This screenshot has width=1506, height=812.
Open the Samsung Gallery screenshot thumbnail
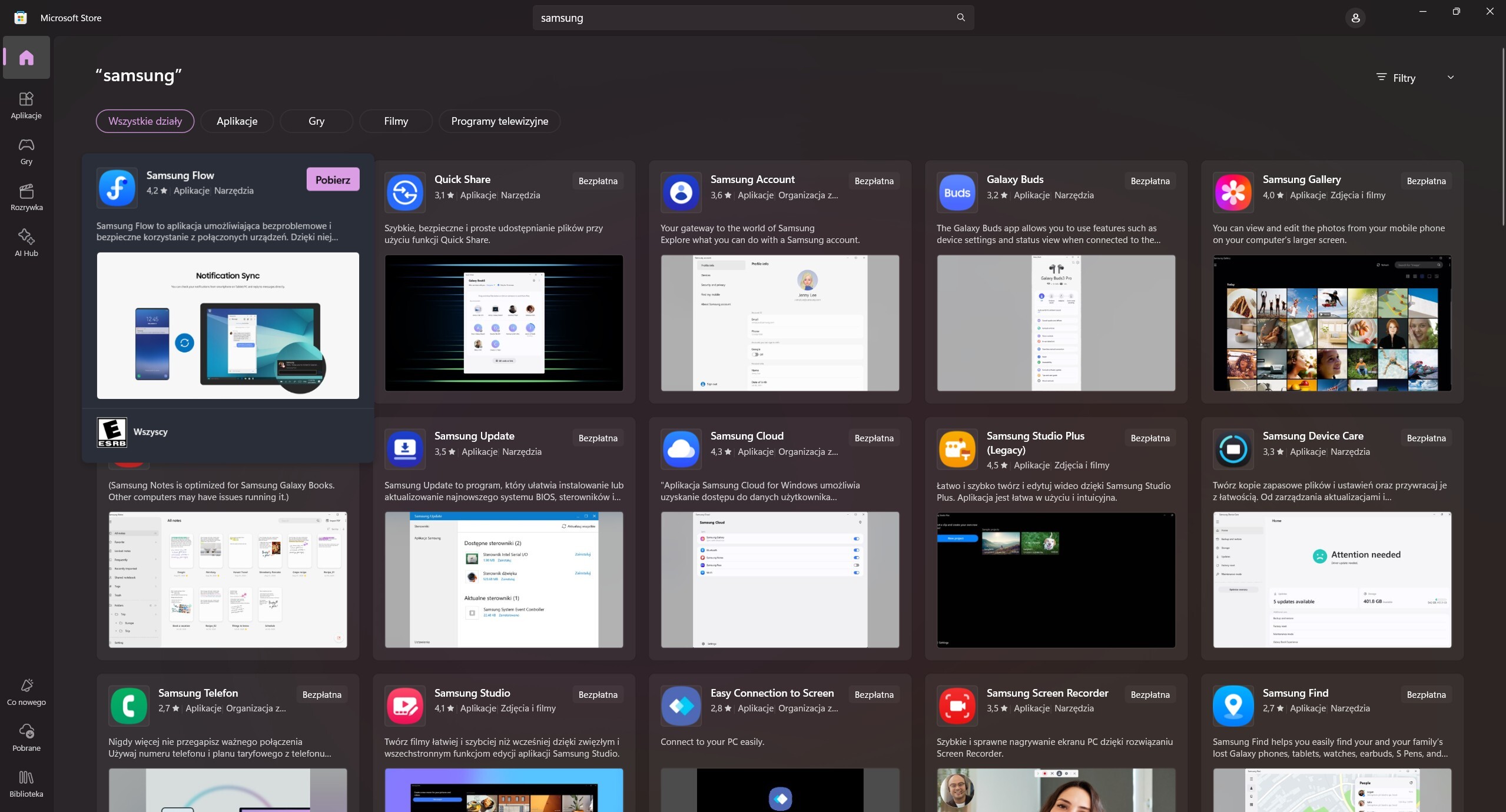[x=1332, y=323]
